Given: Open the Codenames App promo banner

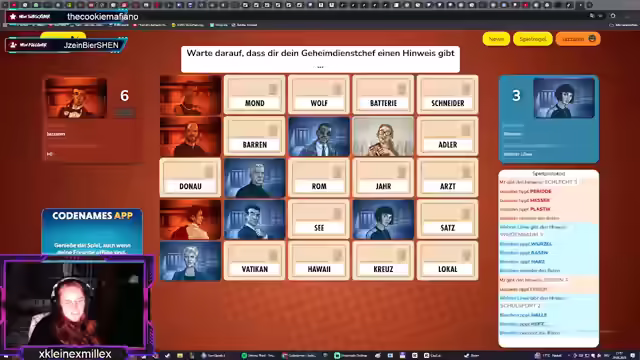Looking at the screenshot, I should pos(92,232).
